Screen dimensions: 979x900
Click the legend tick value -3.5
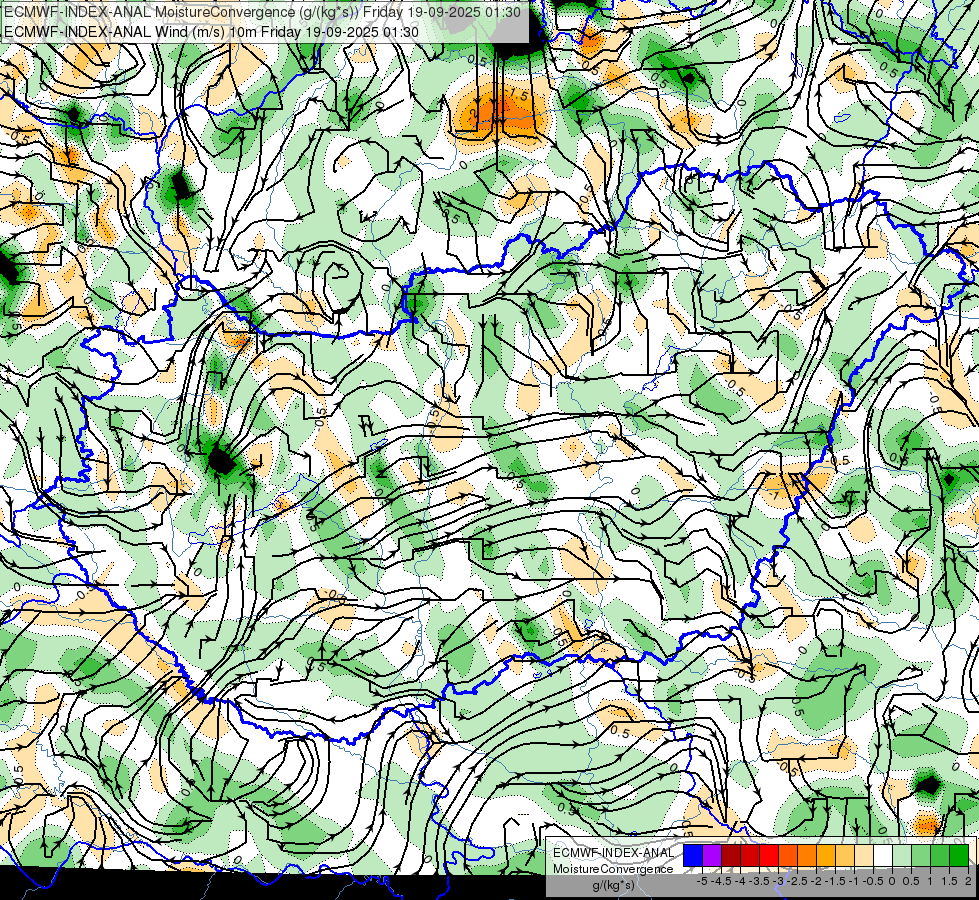pos(760,881)
